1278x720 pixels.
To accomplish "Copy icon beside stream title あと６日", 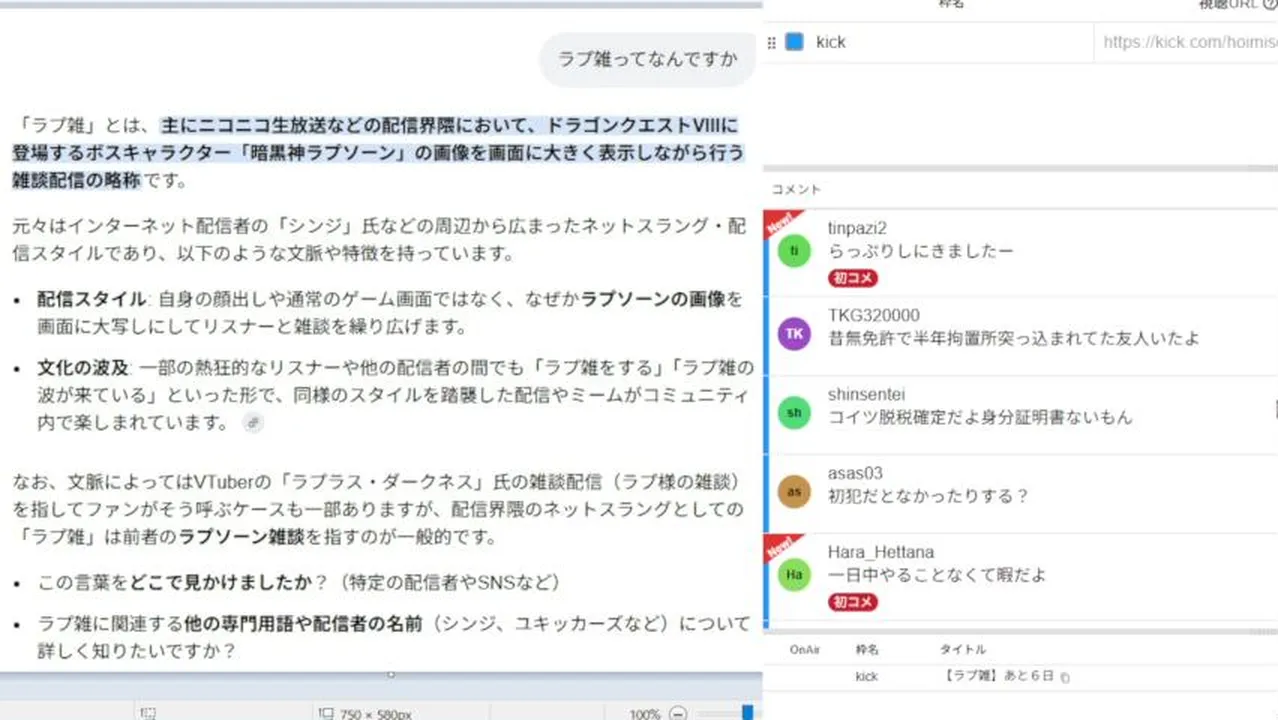I will [1065, 678].
